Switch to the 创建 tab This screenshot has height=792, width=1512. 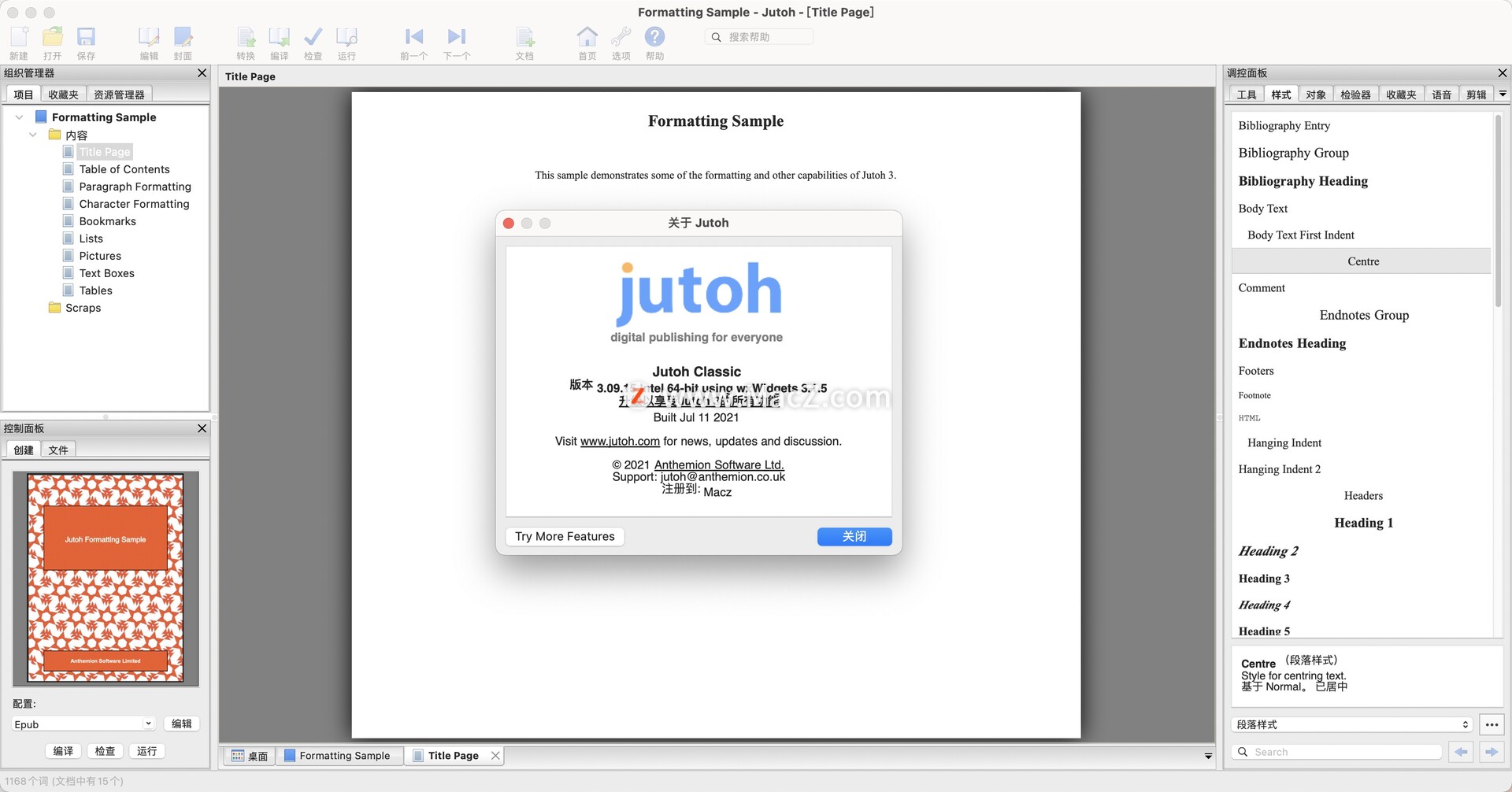[x=24, y=450]
